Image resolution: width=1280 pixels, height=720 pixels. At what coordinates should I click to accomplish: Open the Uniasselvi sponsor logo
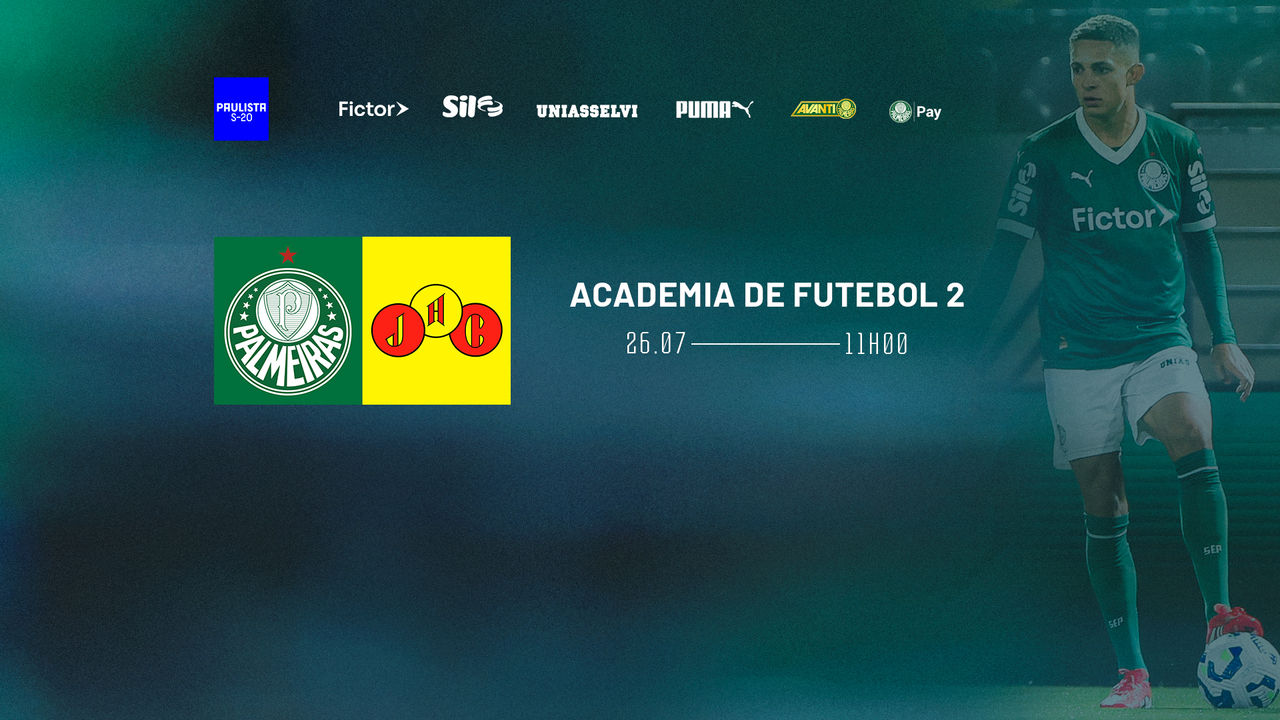tap(587, 111)
